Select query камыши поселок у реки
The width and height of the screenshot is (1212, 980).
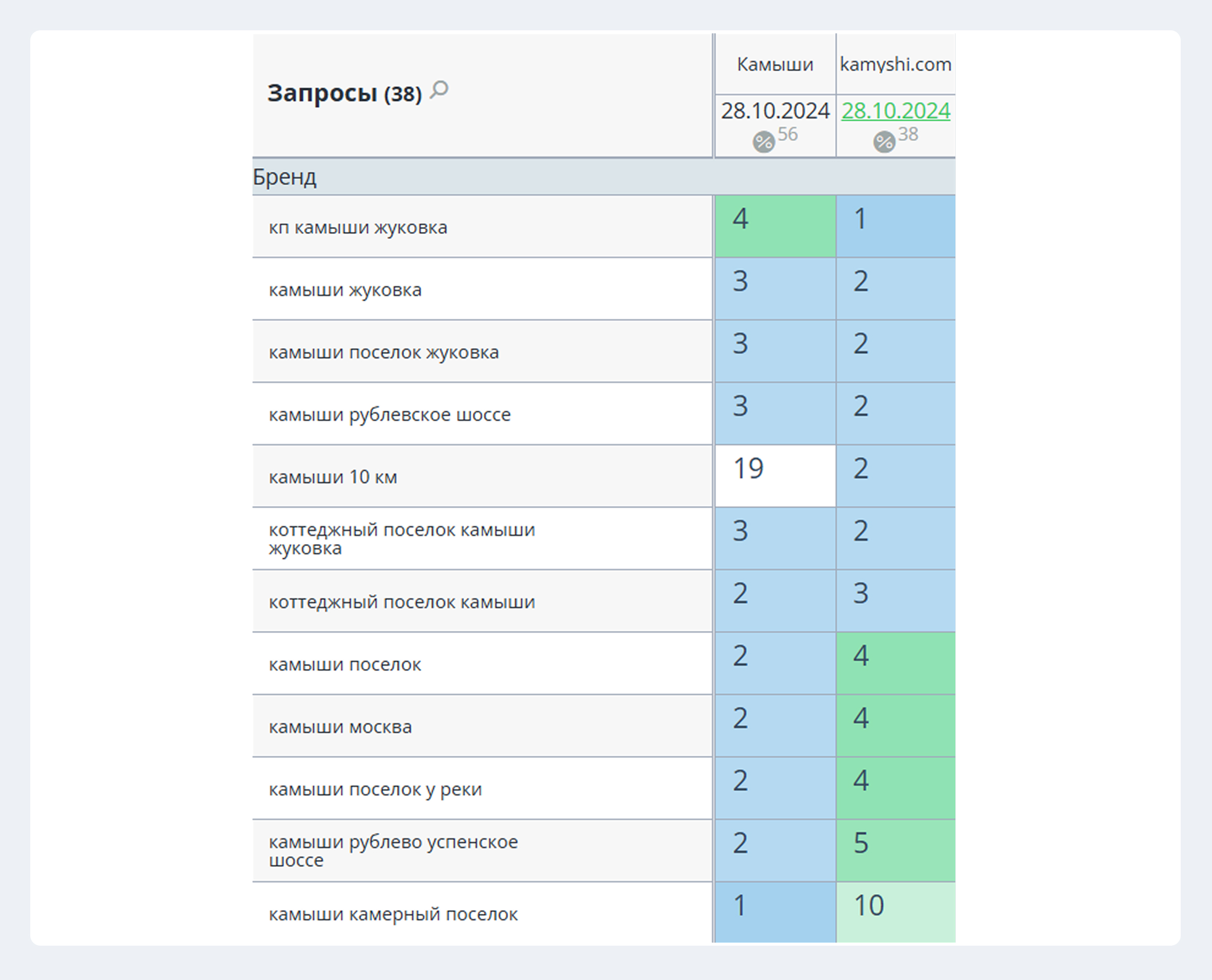click(x=375, y=789)
